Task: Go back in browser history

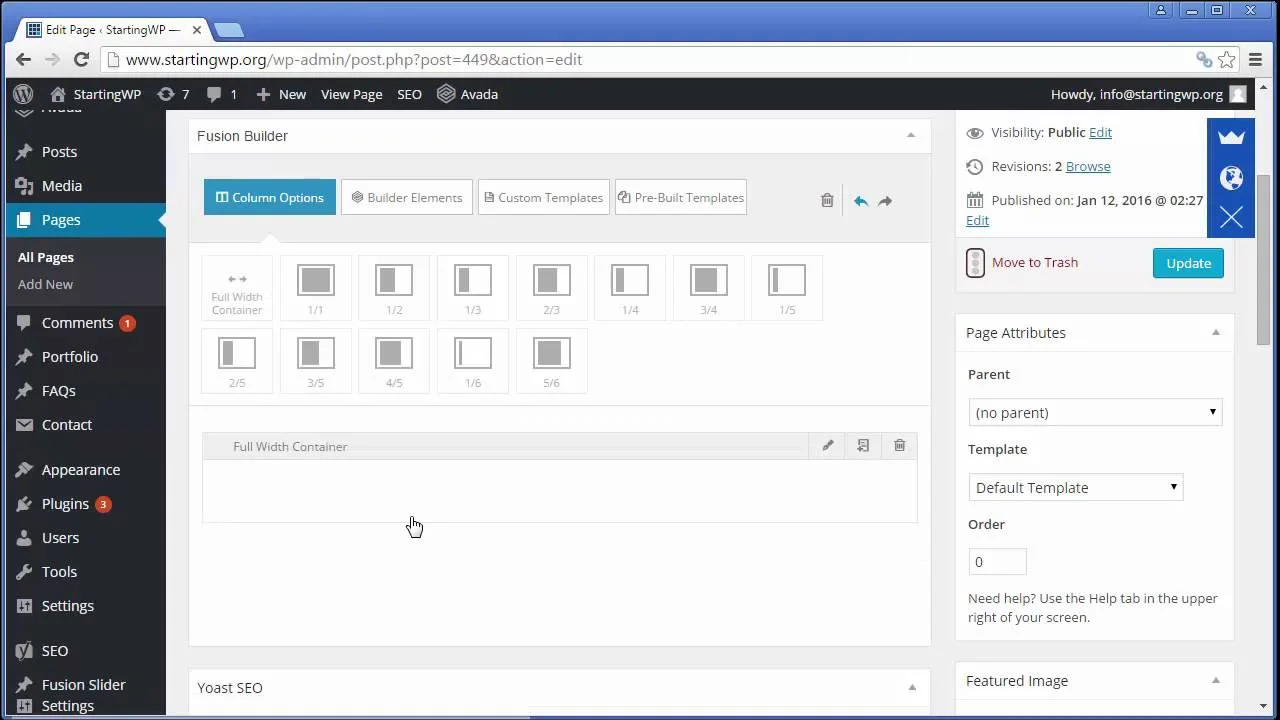Action: 23,59
